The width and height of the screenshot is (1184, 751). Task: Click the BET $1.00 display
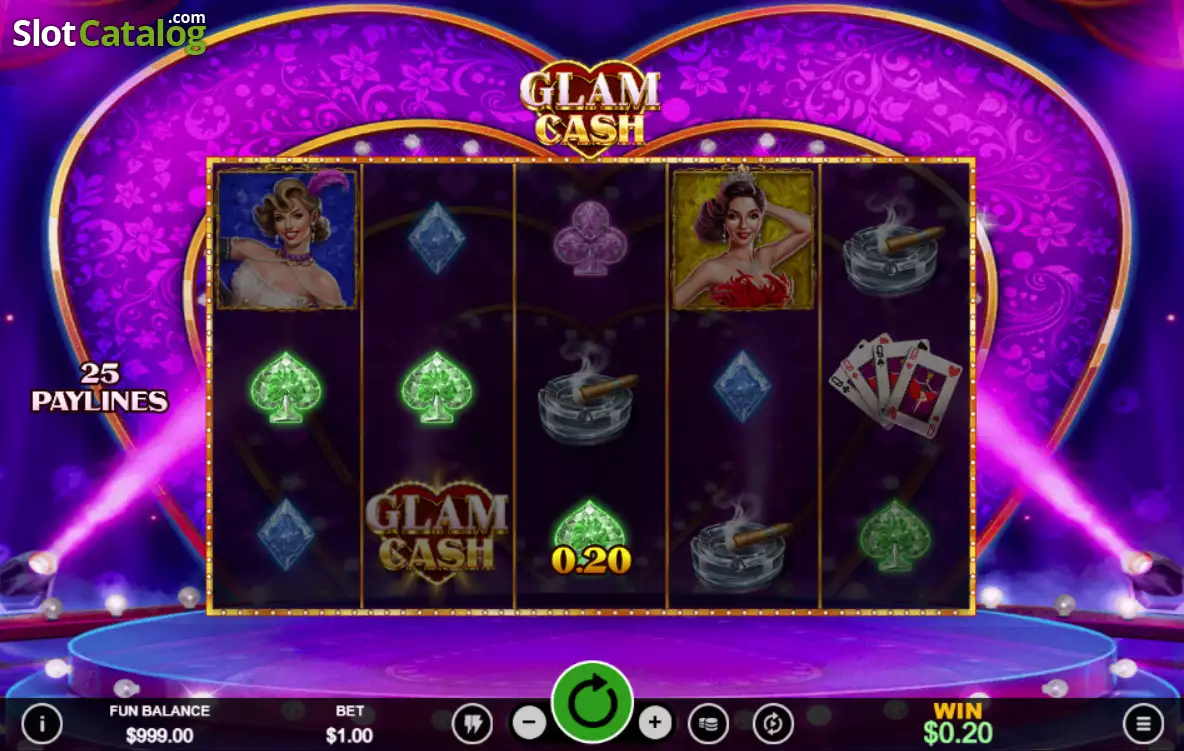(x=350, y=724)
